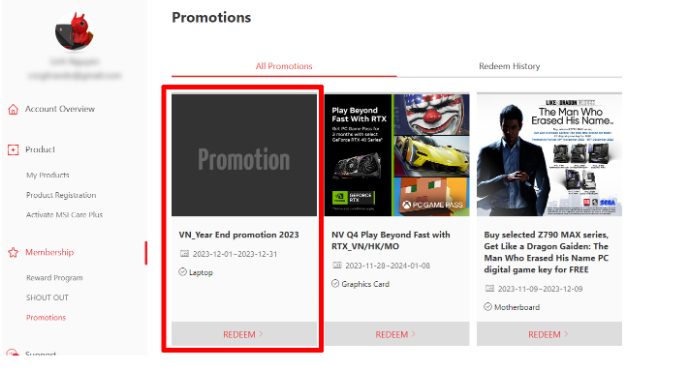Click the Motherboard category check icon
This screenshot has height=372, width=677.
[x=488, y=307]
